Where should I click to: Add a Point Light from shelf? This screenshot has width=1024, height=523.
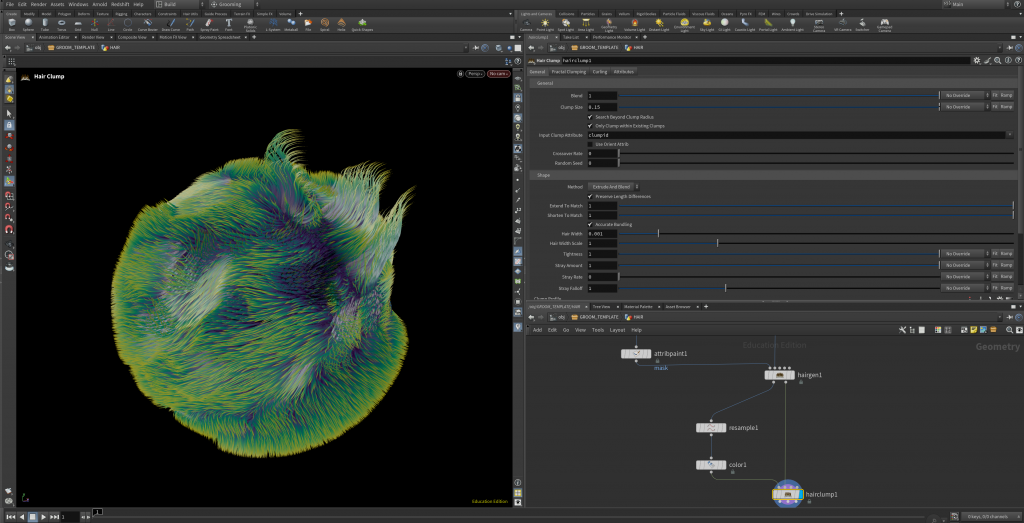click(545, 24)
